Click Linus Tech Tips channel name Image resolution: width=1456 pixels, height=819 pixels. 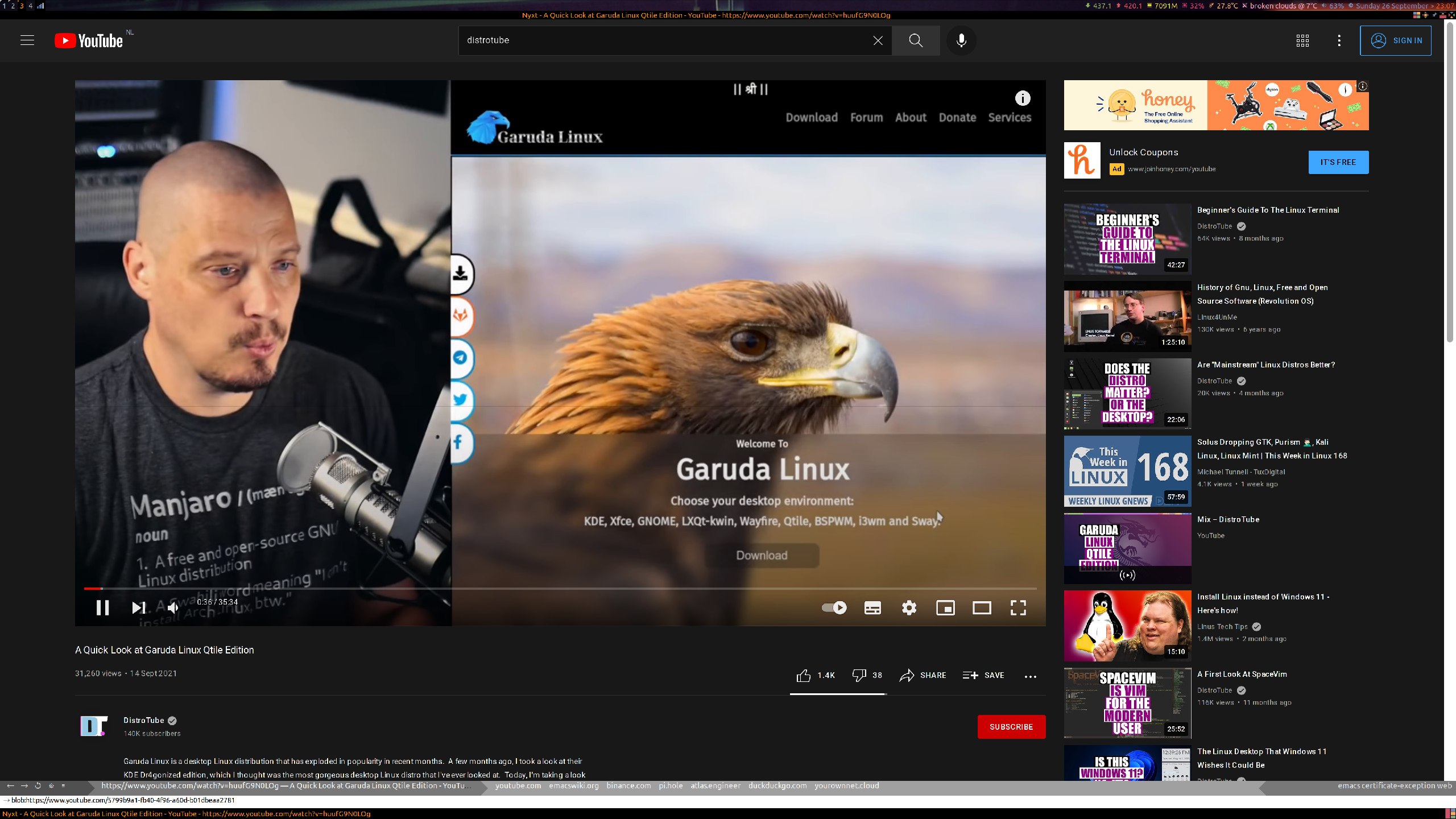1222,626
